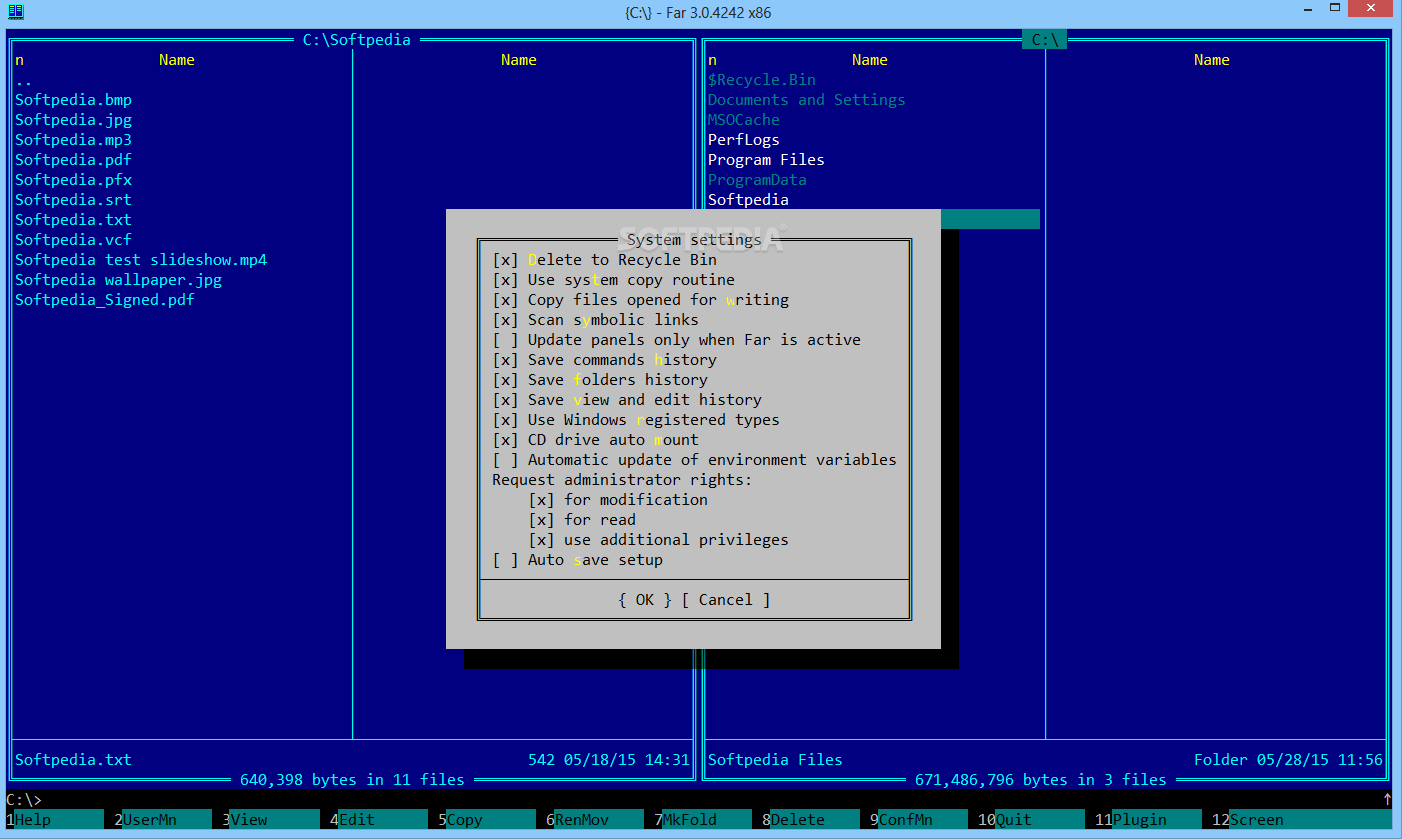Select Documents and Settings folder

pyautogui.click(x=806, y=100)
